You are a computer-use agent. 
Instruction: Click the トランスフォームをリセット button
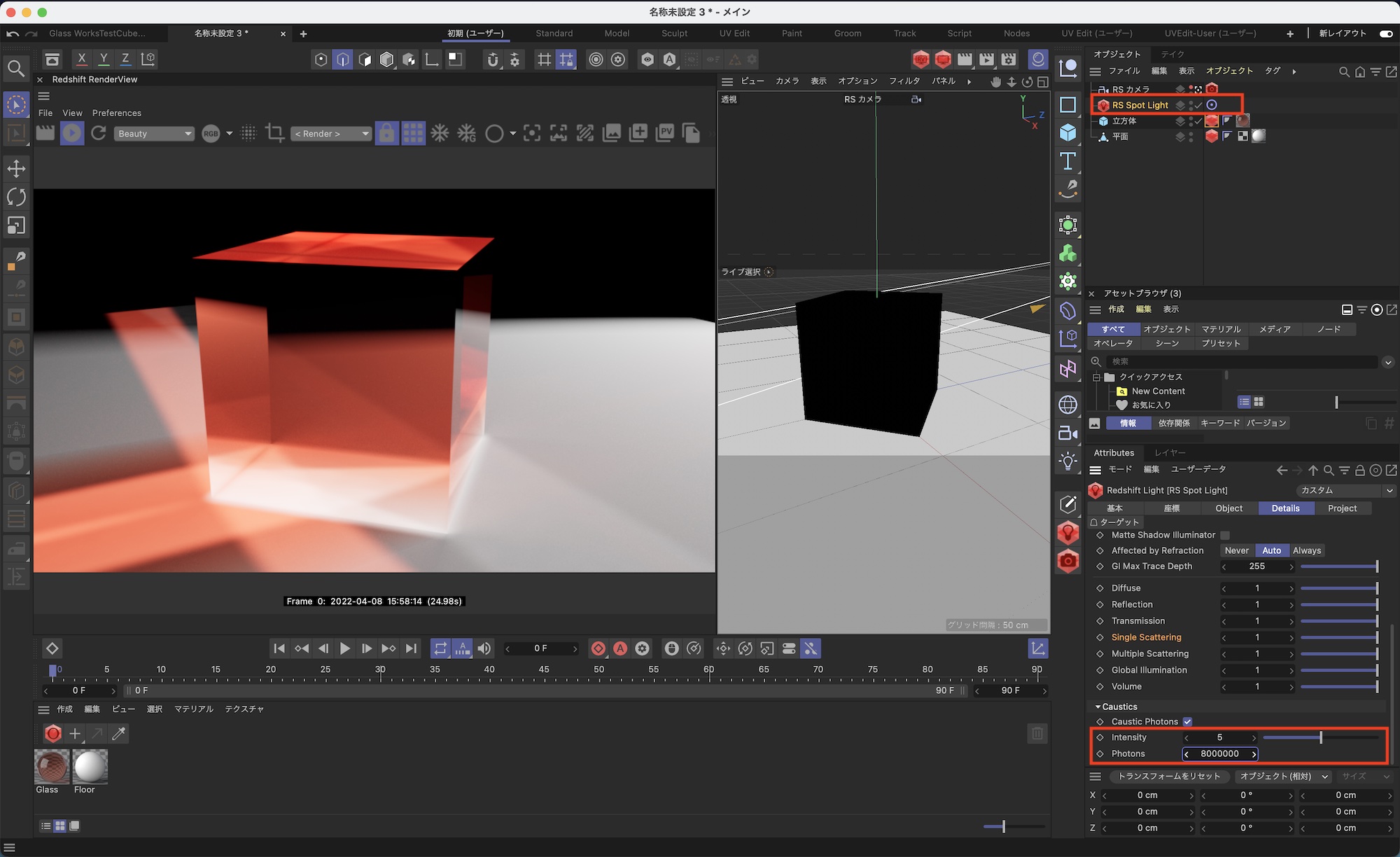click(x=1168, y=776)
